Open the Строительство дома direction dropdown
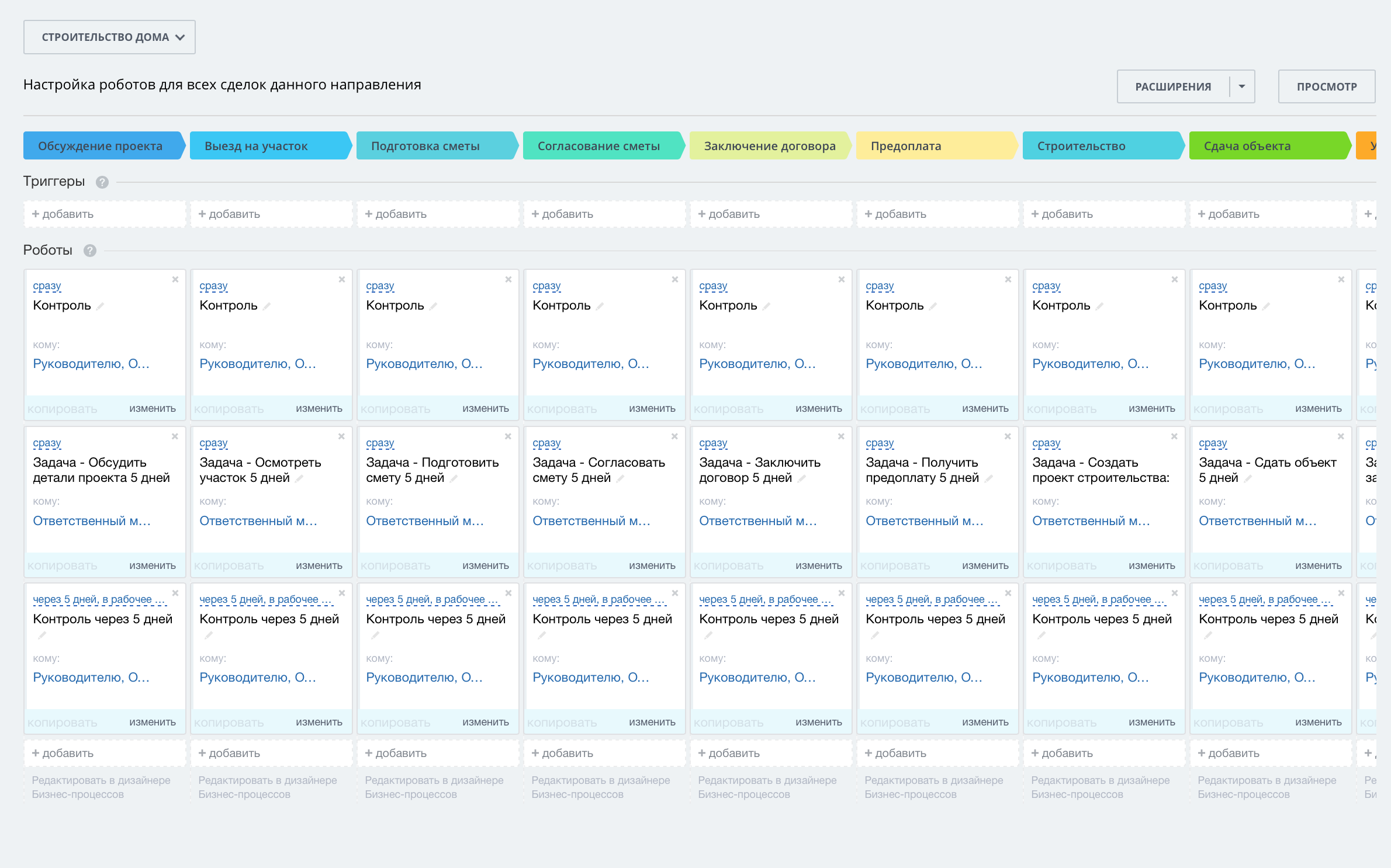The image size is (1391, 868). pyautogui.click(x=109, y=37)
